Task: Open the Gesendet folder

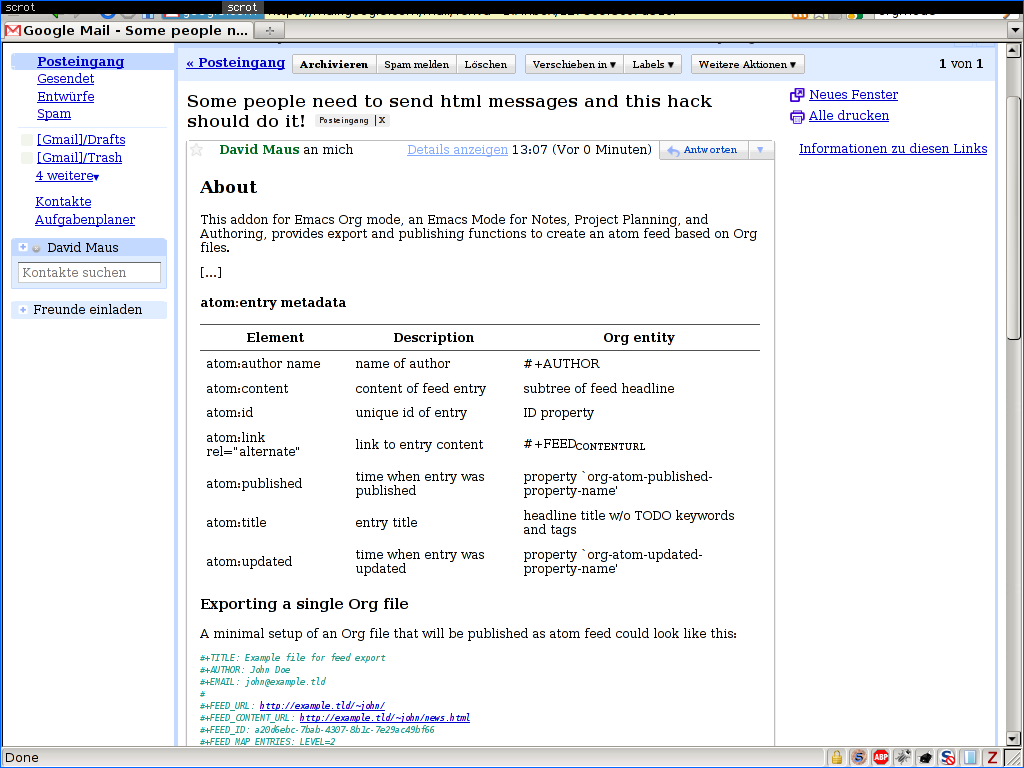Action: point(65,78)
